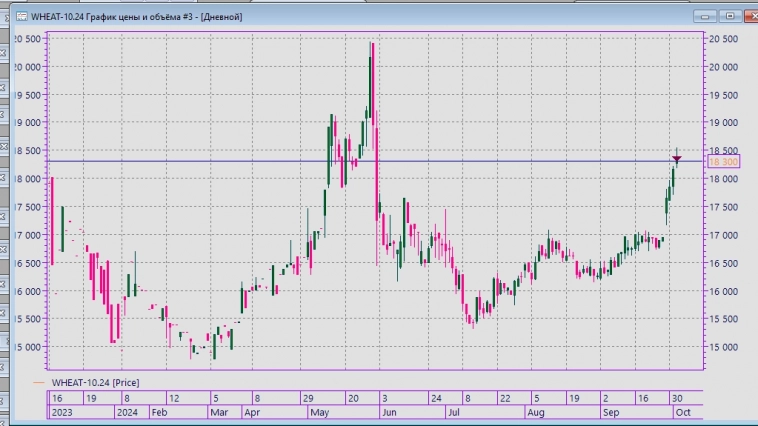Click the Aug label on time axis

(536, 411)
